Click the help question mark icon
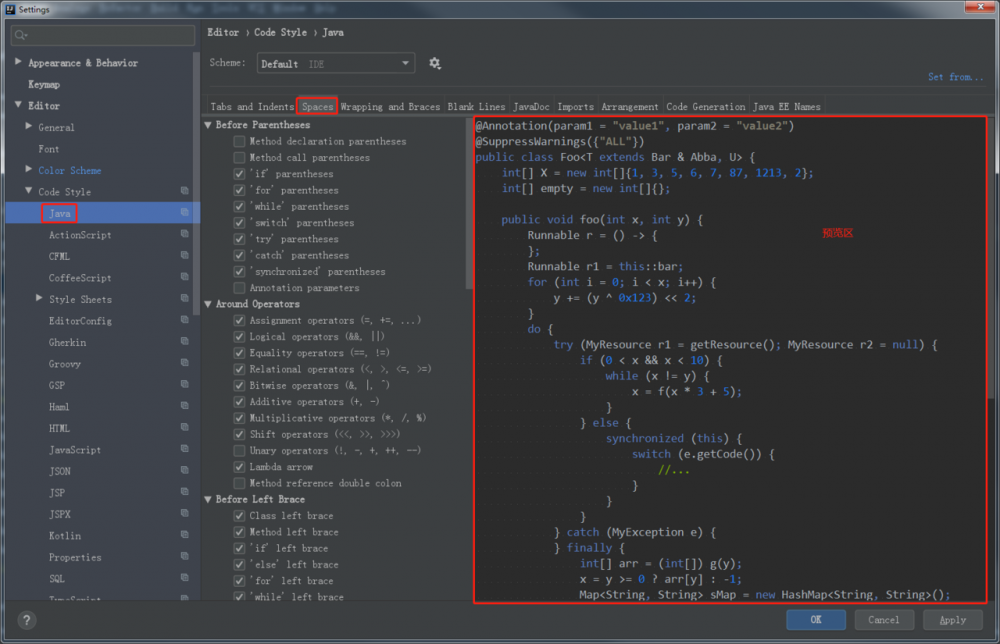The image size is (1000, 644). pyautogui.click(x=26, y=620)
